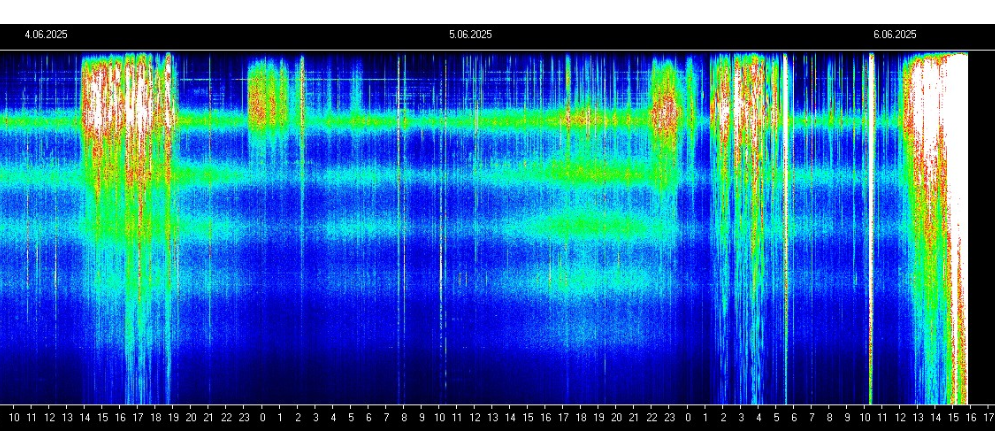Click the 5.06.2025 date label
The width and height of the screenshot is (995, 448).
click(x=470, y=34)
